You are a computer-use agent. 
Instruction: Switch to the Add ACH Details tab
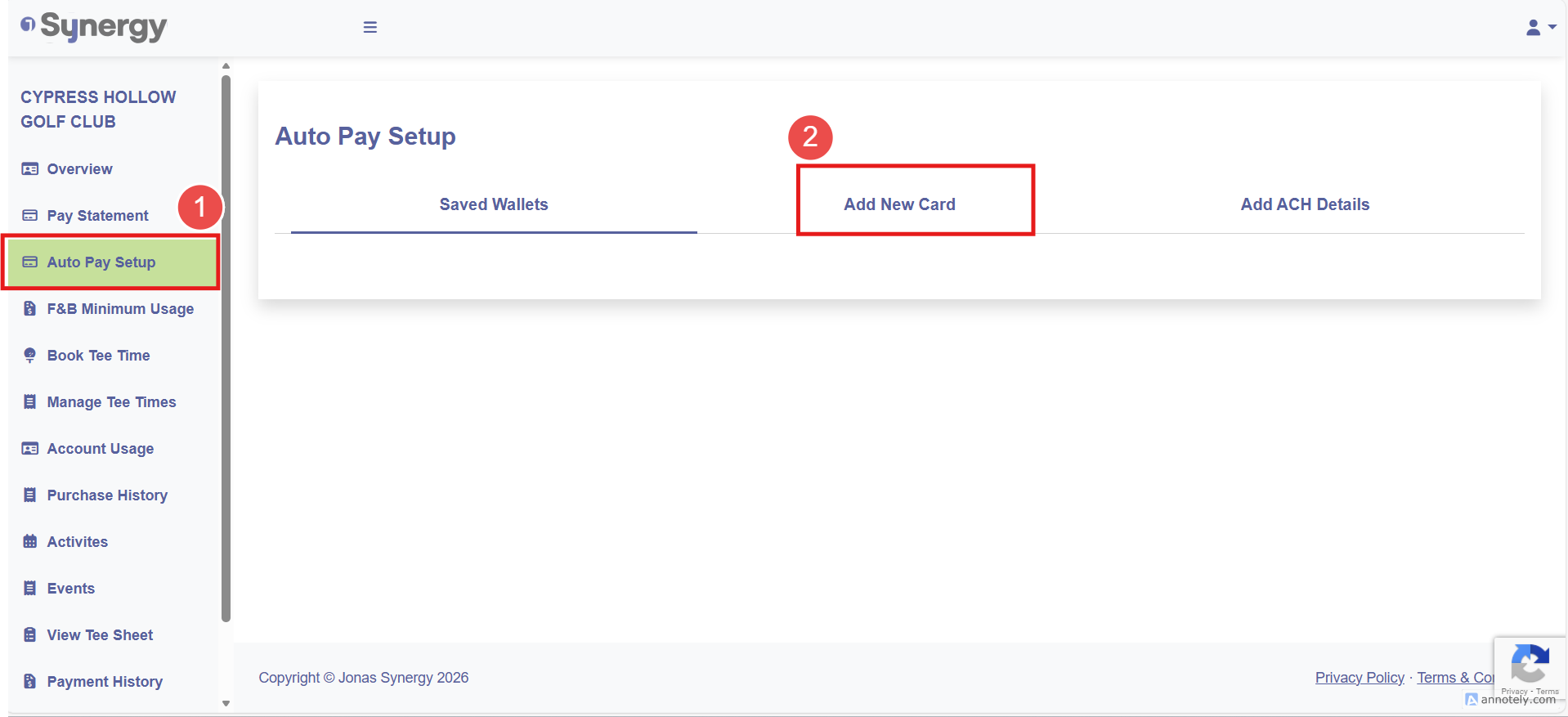1305,204
